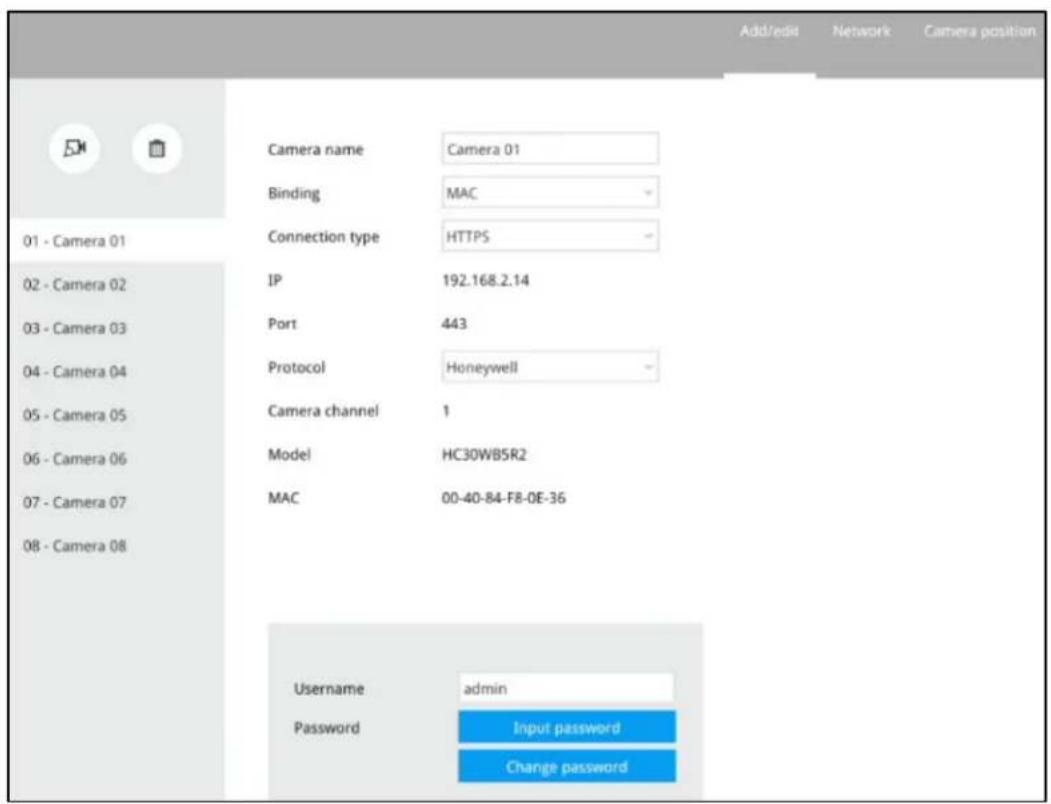Image resolution: width=1051 pixels, height=804 pixels.
Task: Click the IP value 192.168.2.14
Action: pos(485,280)
